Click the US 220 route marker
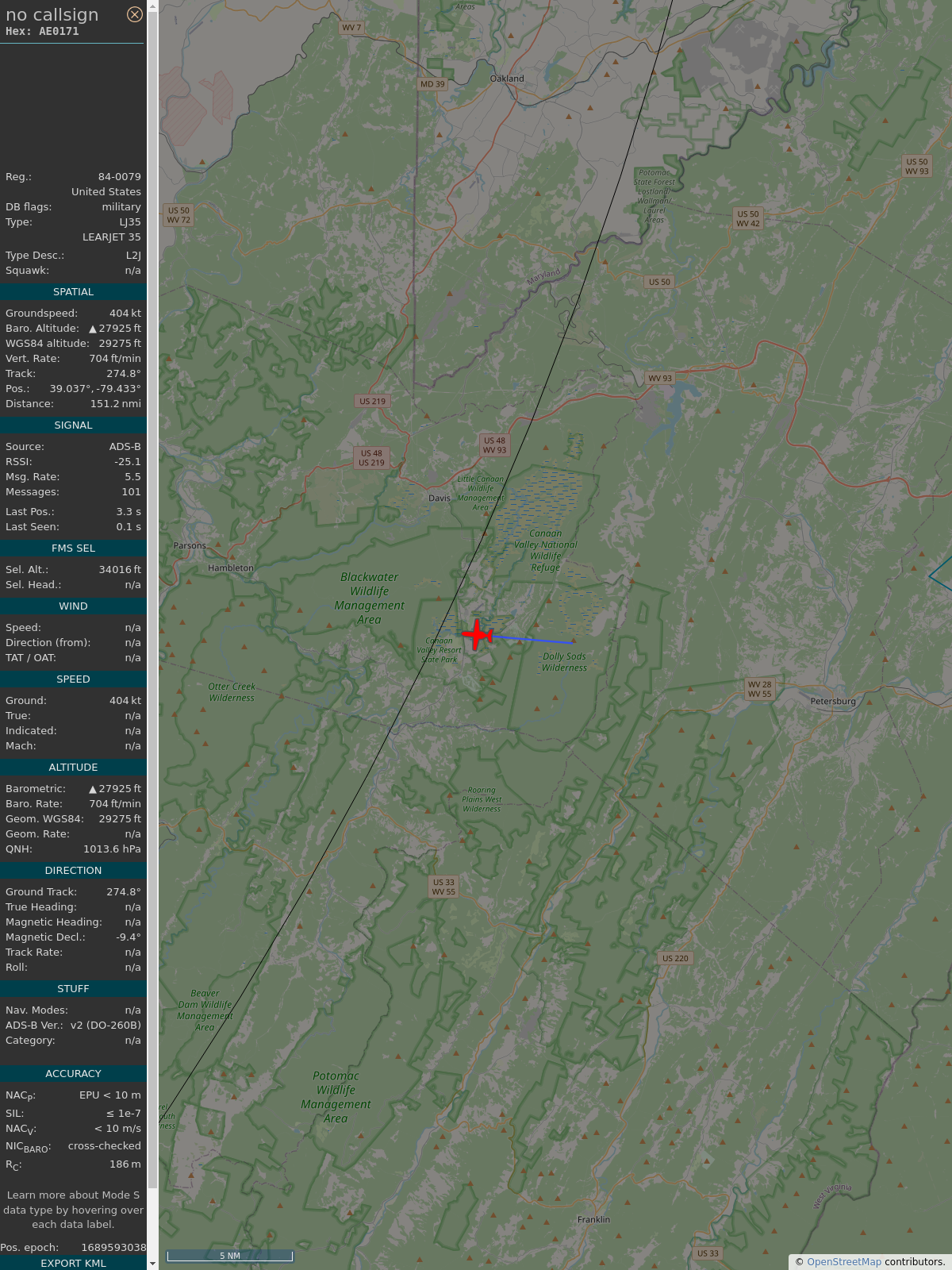The height and width of the screenshot is (1270, 952). (x=675, y=958)
